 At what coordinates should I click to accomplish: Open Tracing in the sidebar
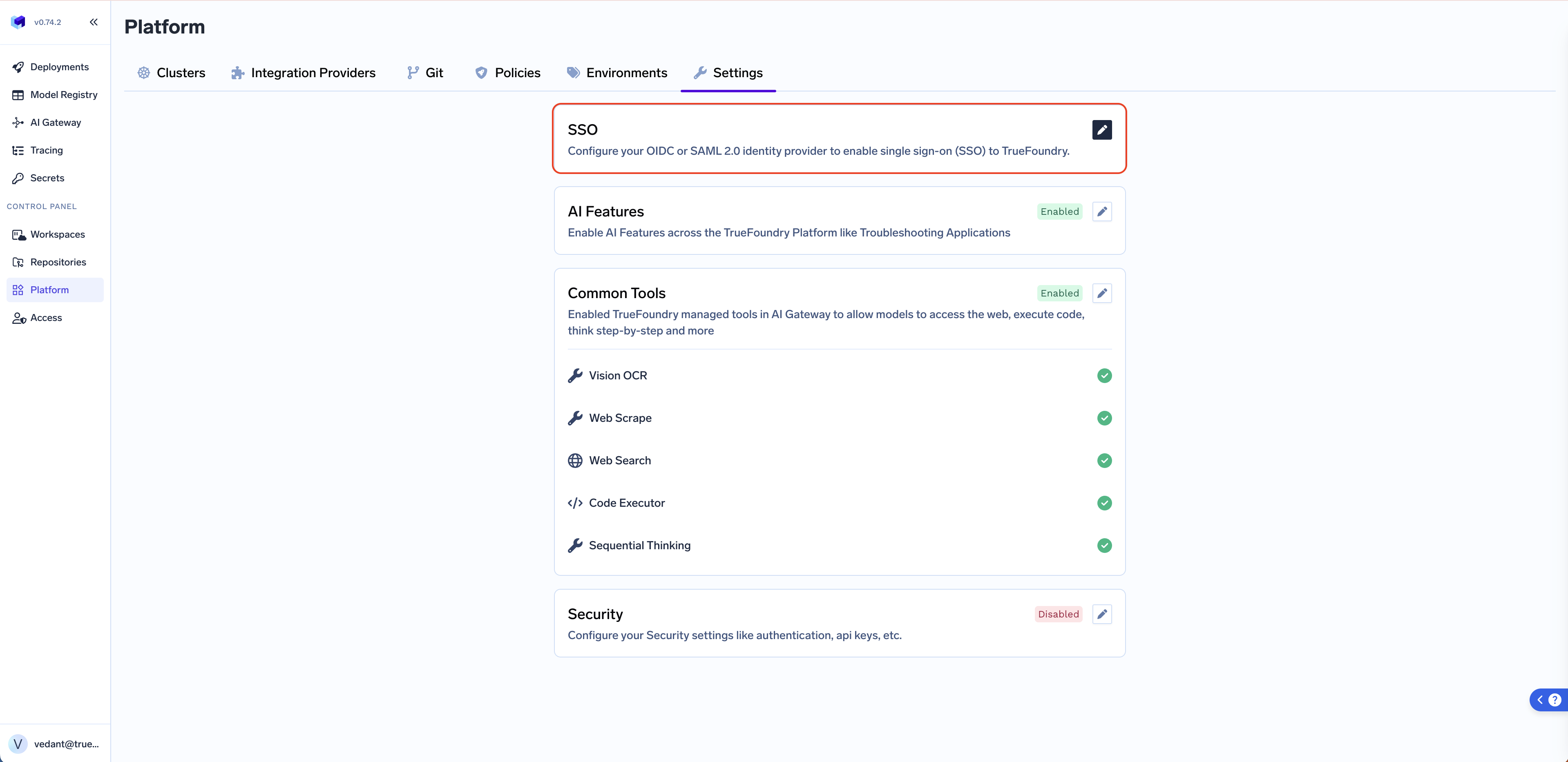pyautogui.click(x=56, y=150)
